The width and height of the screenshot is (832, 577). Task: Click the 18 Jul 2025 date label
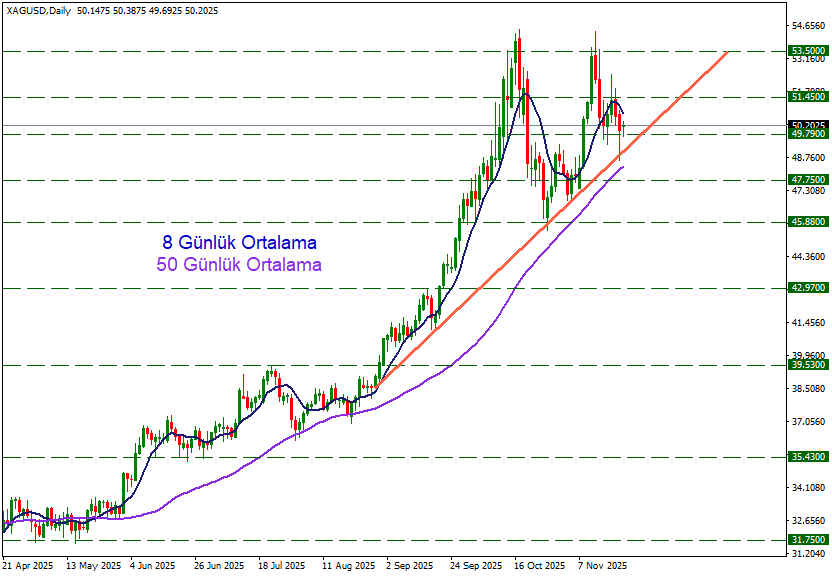(x=283, y=566)
